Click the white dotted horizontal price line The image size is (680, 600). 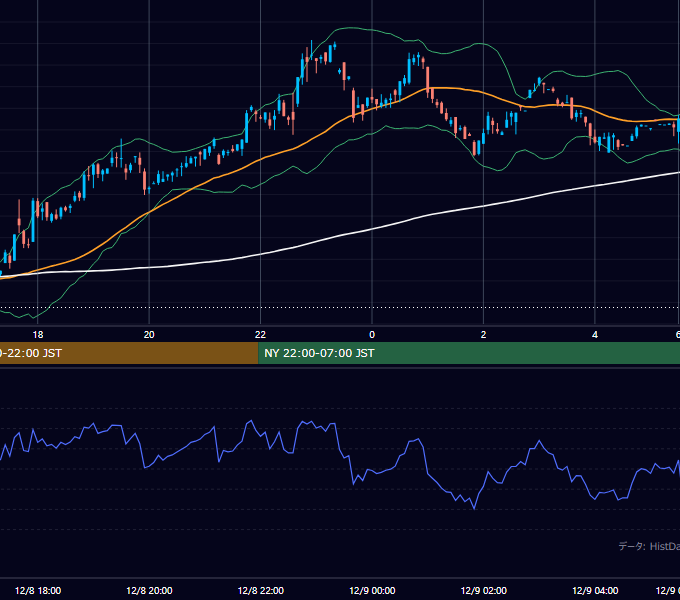pyautogui.click(x=340, y=308)
